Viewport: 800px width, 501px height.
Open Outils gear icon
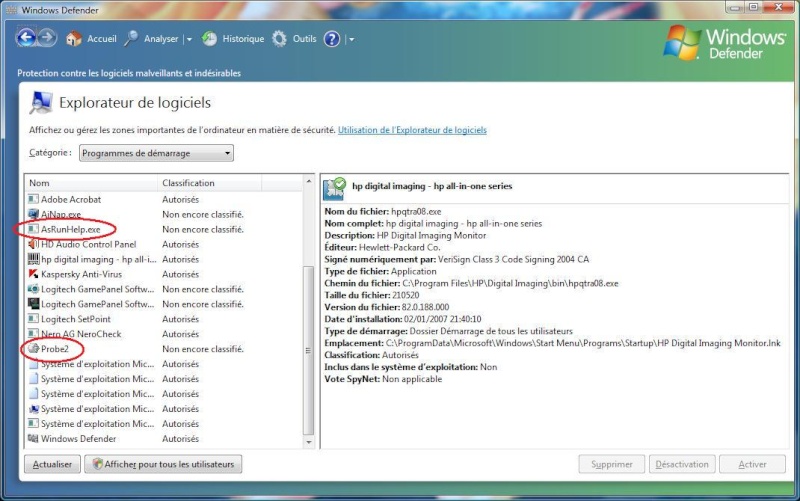click(x=279, y=39)
